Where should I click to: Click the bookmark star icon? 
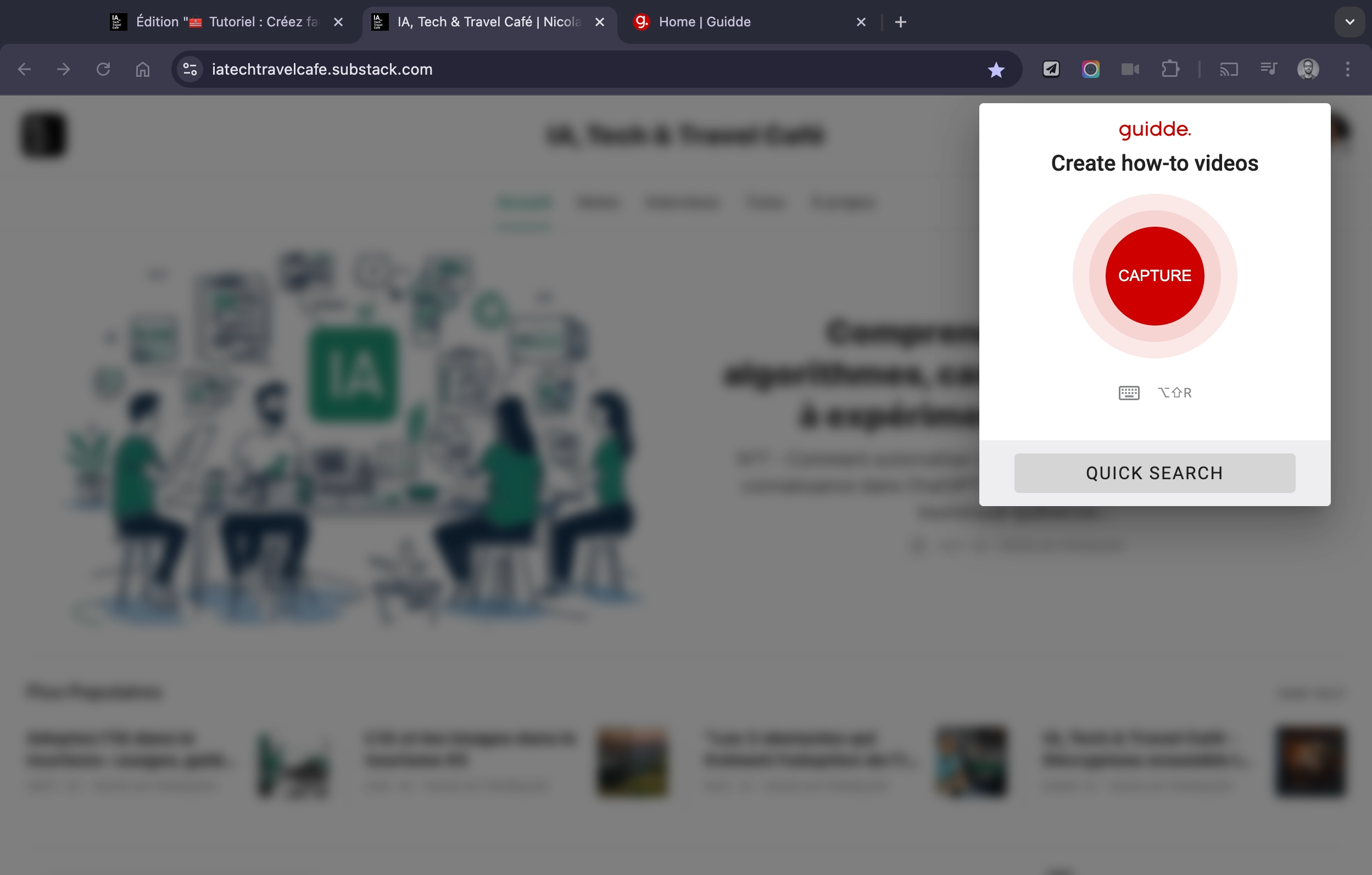(996, 70)
